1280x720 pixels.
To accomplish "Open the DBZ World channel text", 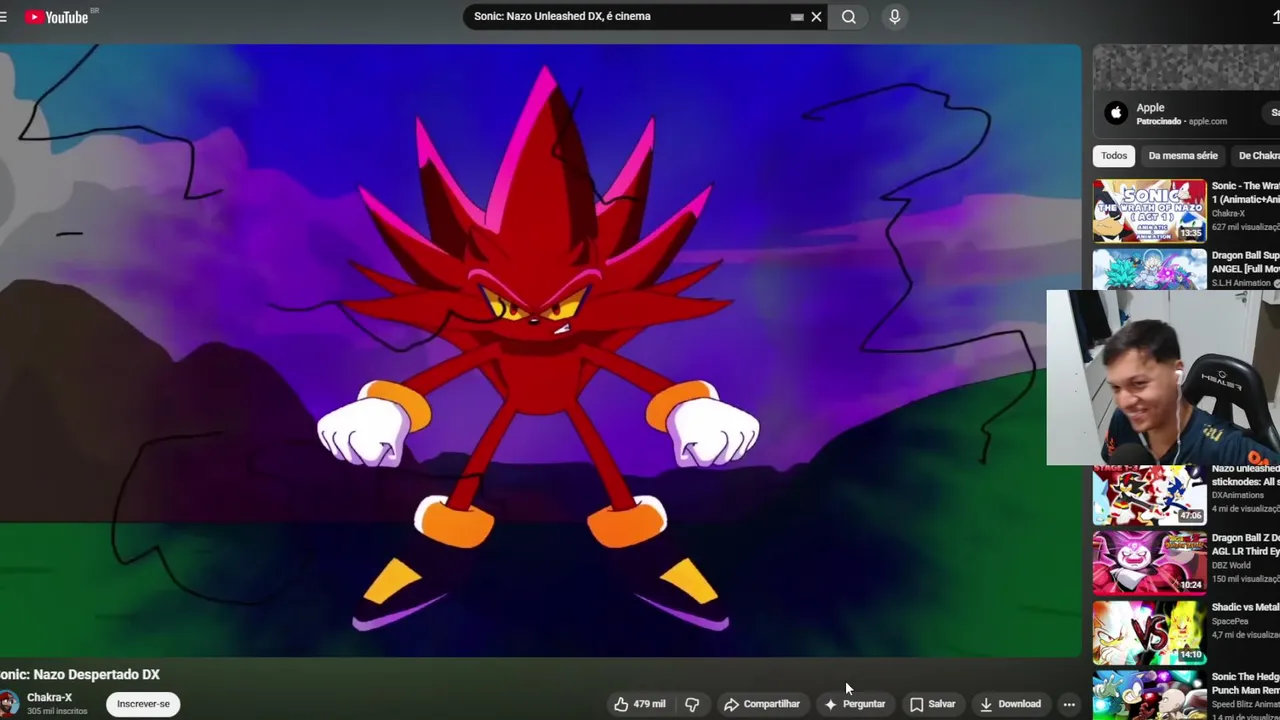I will (1231, 565).
